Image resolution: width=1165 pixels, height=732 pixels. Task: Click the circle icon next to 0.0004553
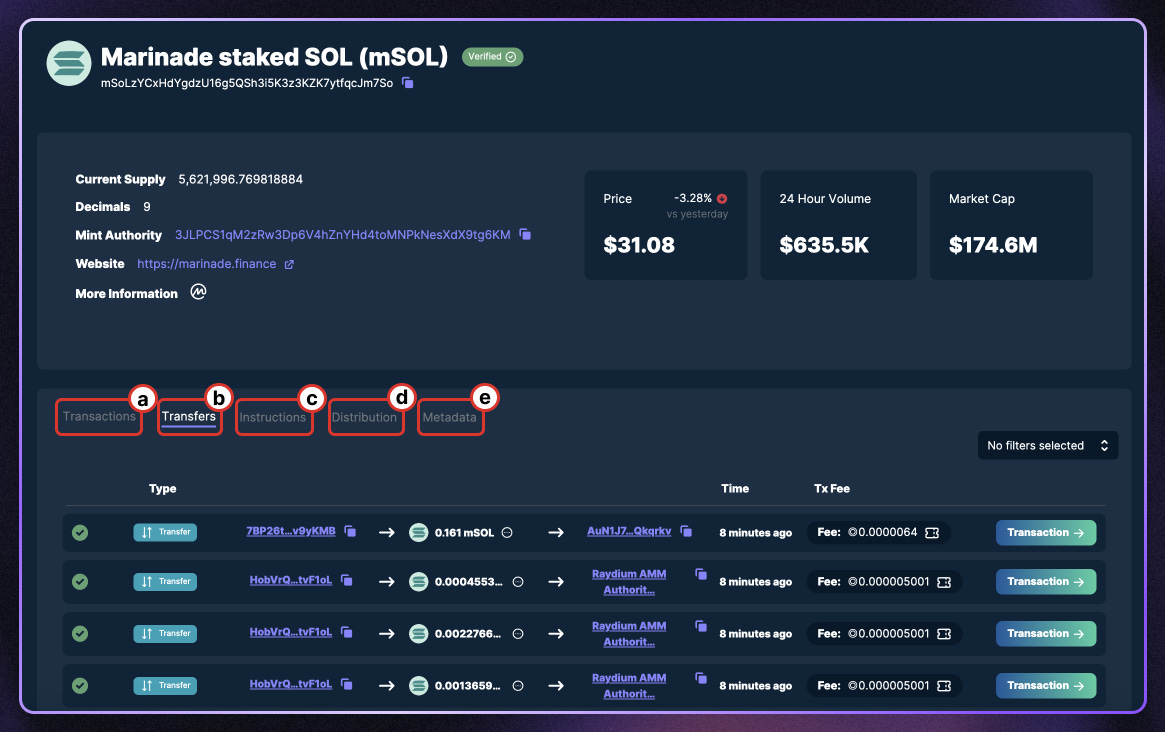(518, 582)
